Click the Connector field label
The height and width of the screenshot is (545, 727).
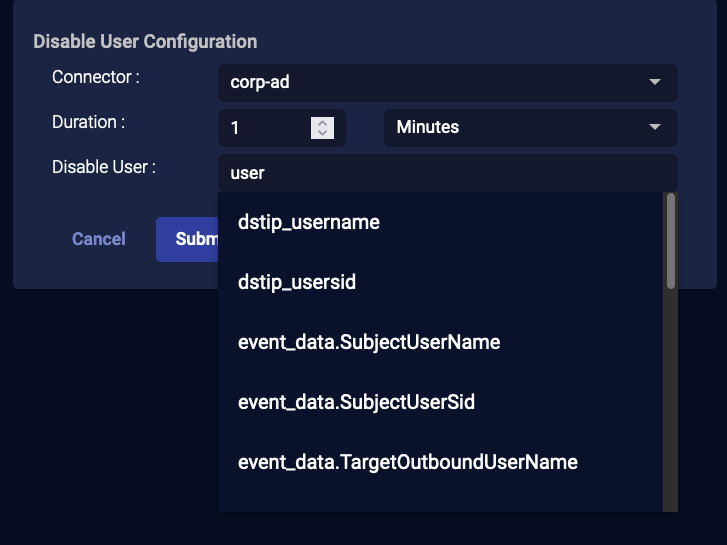pyautogui.click(x=96, y=77)
